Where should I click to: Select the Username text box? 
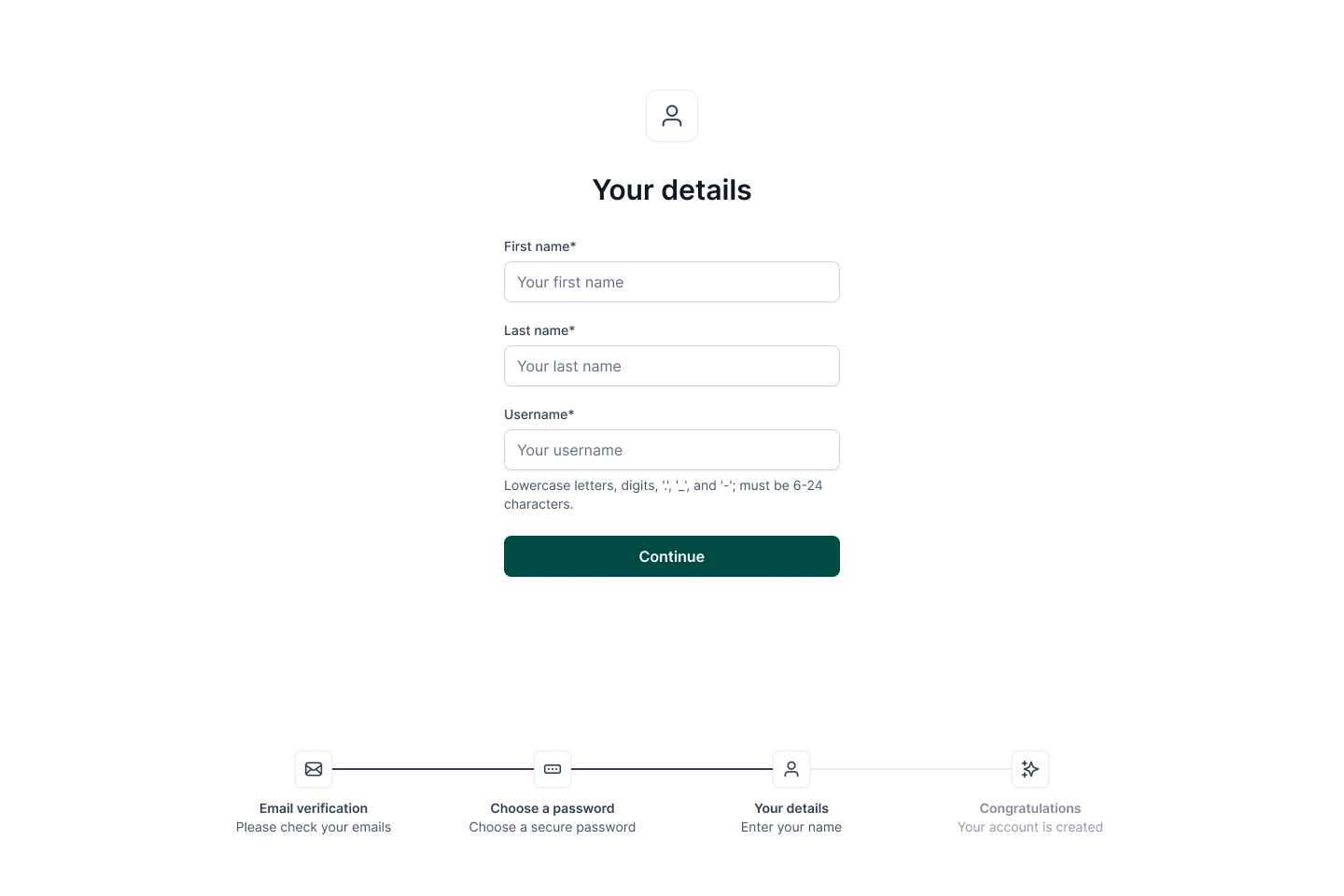(x=672, y=450)
